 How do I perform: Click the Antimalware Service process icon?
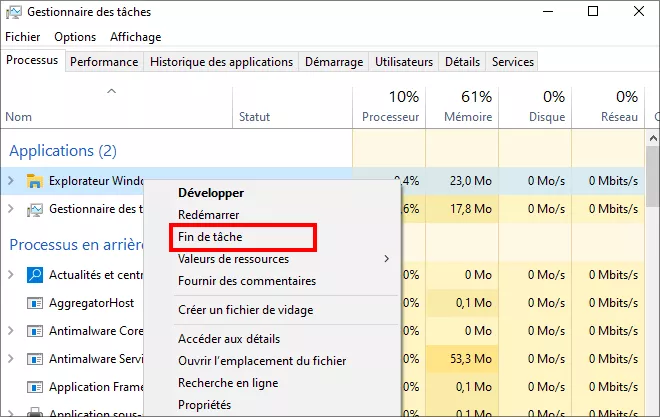point(35,359)
